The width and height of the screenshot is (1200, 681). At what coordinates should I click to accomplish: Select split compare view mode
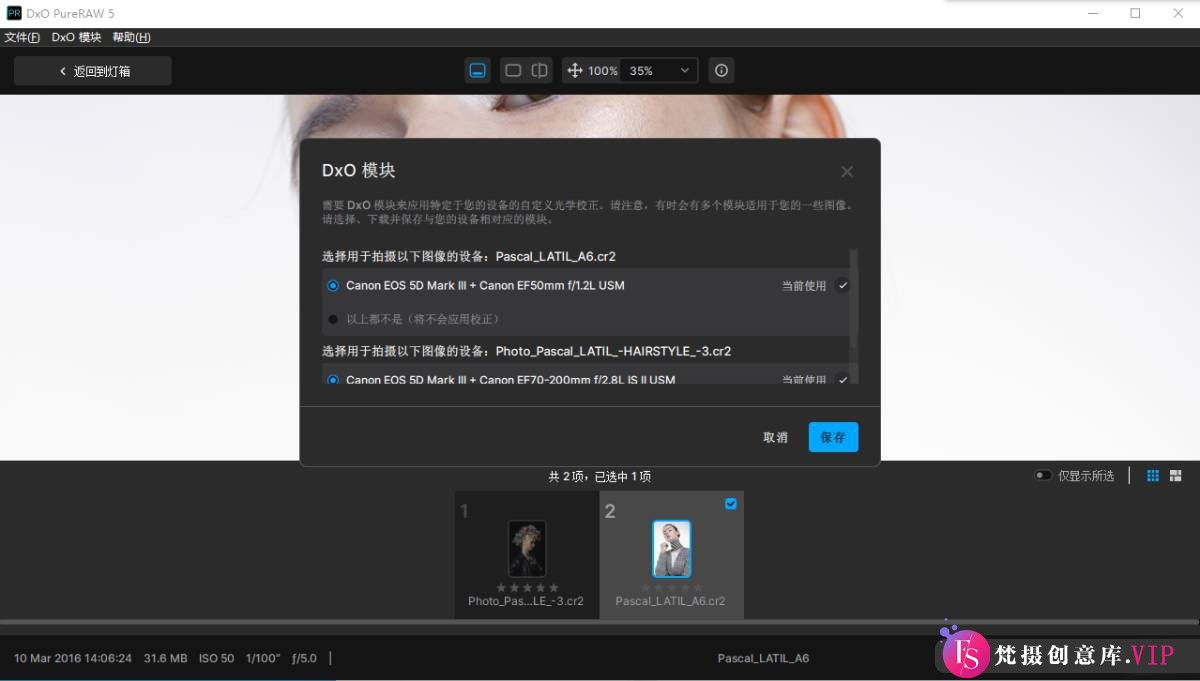pos(540,71)
